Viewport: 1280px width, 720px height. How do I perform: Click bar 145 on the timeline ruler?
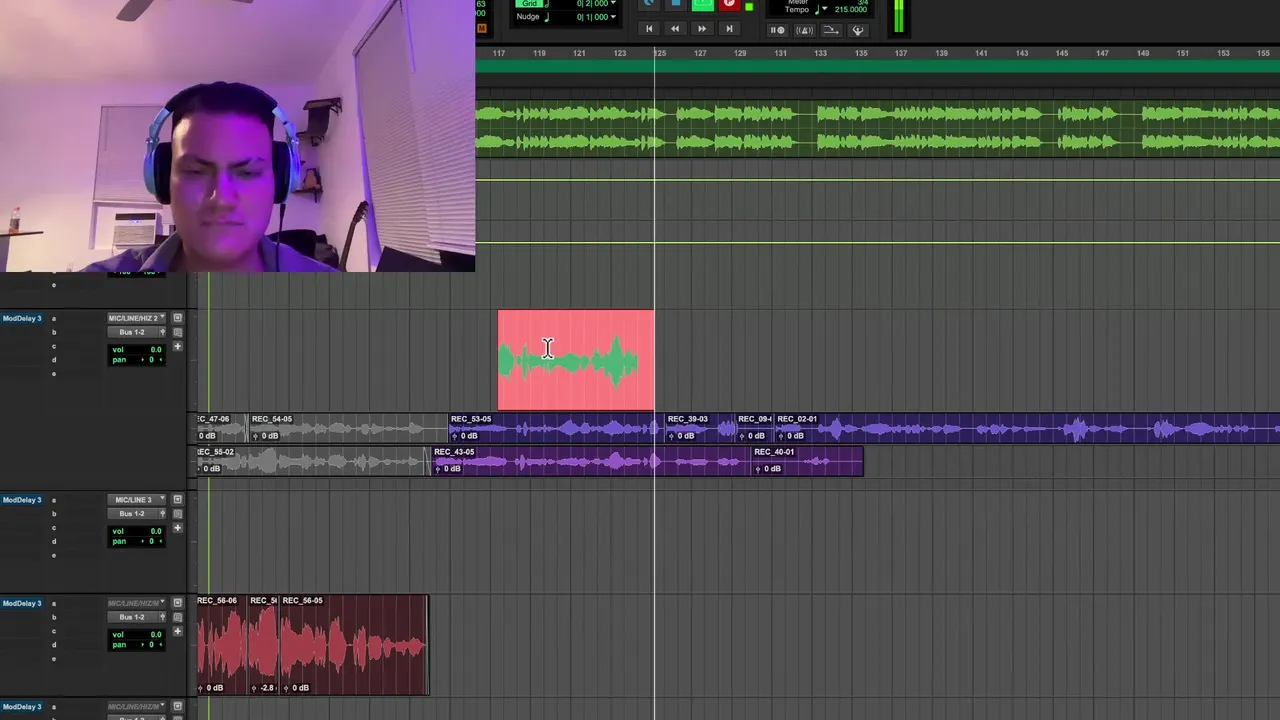[1062, 53]
